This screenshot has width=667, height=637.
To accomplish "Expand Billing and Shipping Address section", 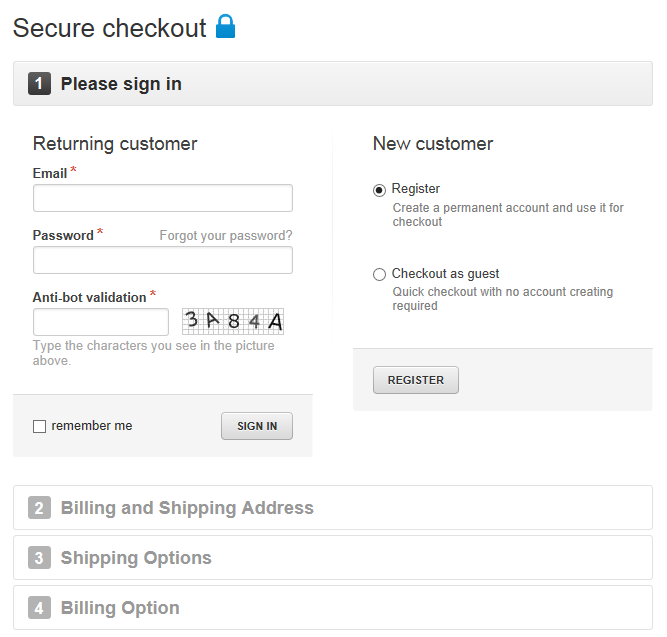I will [x=187, y=508].
